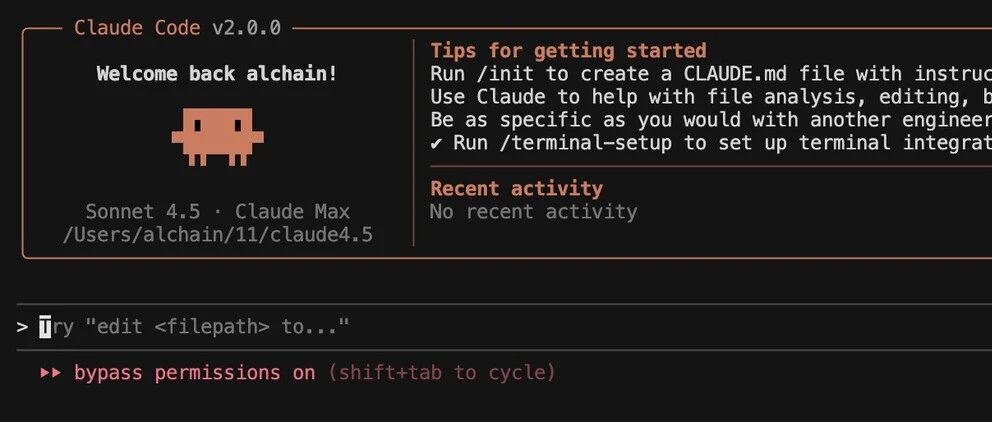
Task: Click the Recent activity heading
Action: (x=516, y=189)
